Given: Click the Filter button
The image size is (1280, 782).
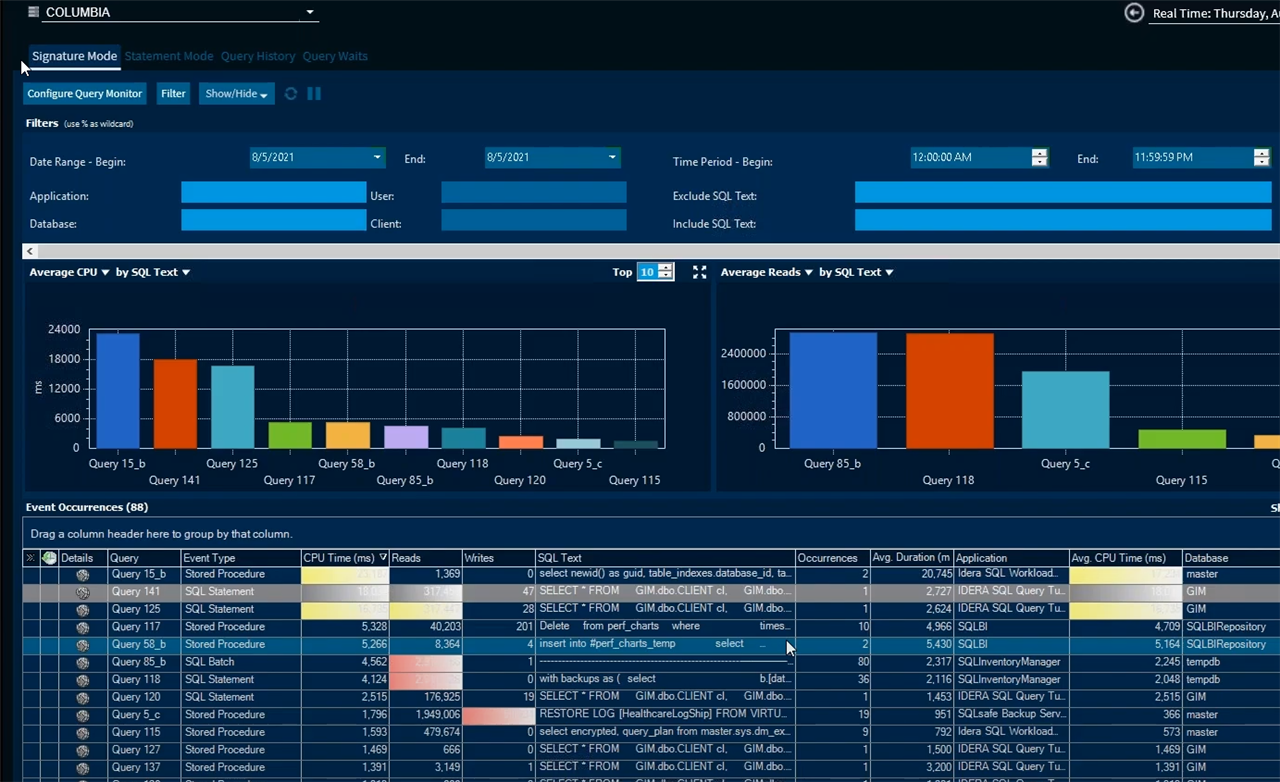Looking at the screenshot, I should pos(174,94).
